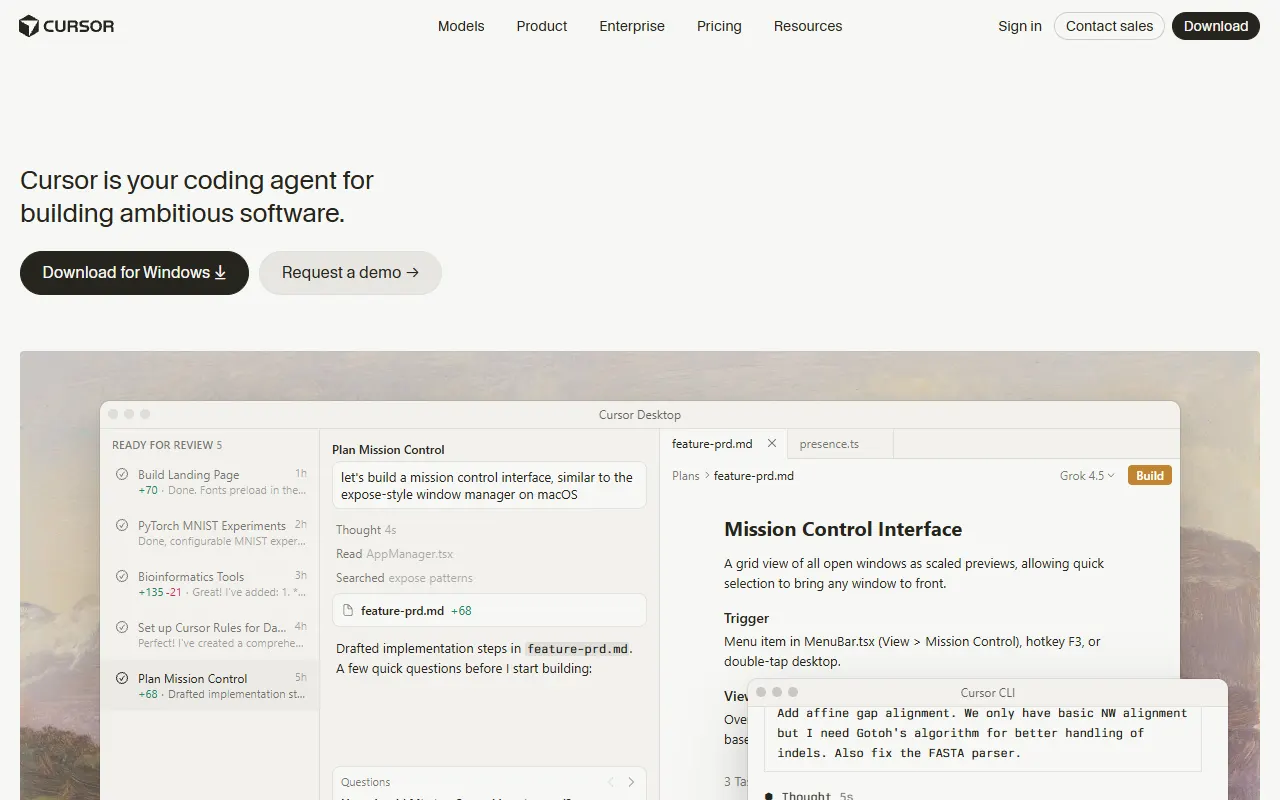Viewport: 1280px width, 800px height.
Task: Click the Plans breadcrumb
Action: pyautogui.click(x=686, y=476)
